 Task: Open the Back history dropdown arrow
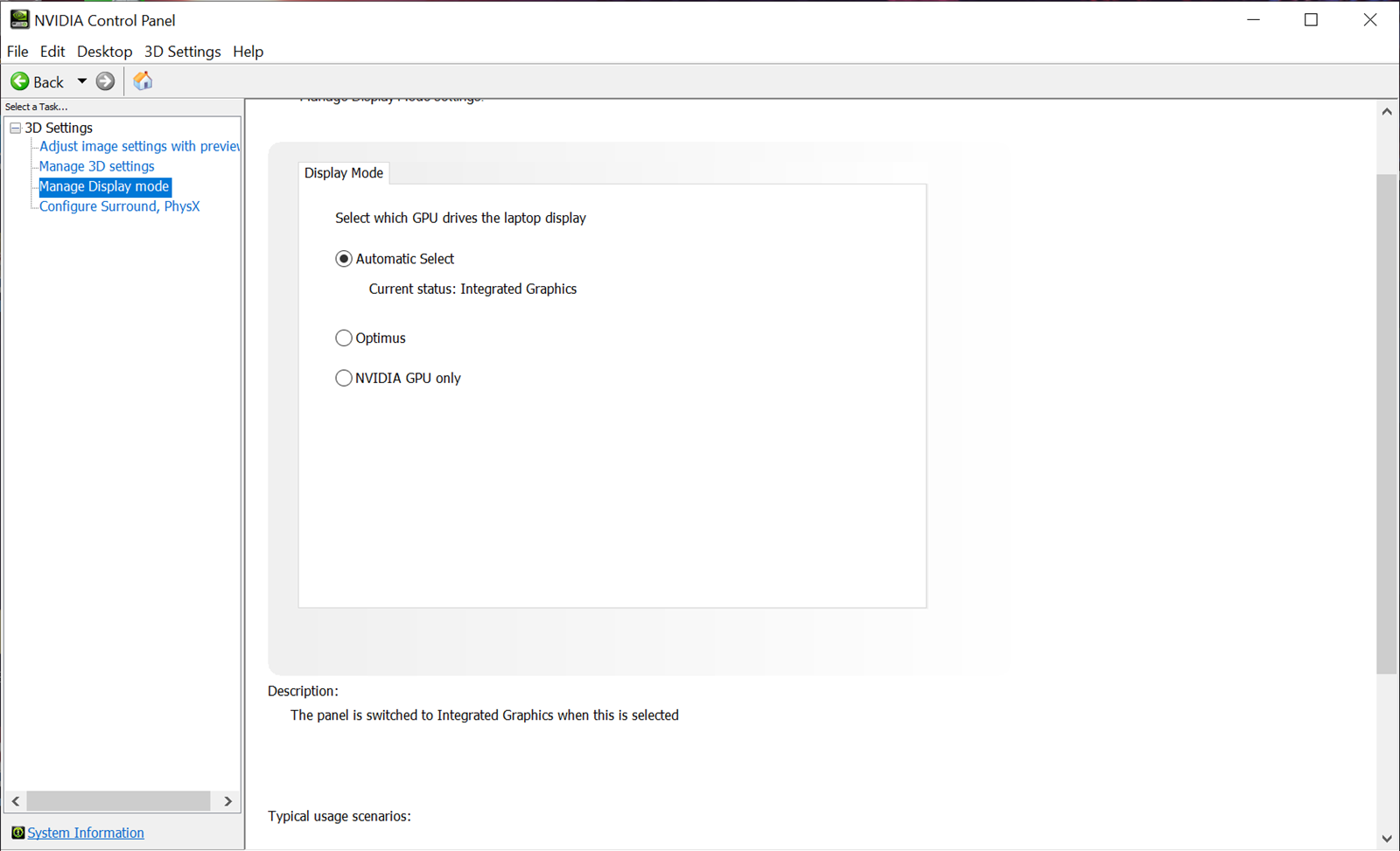coord(81,81)
